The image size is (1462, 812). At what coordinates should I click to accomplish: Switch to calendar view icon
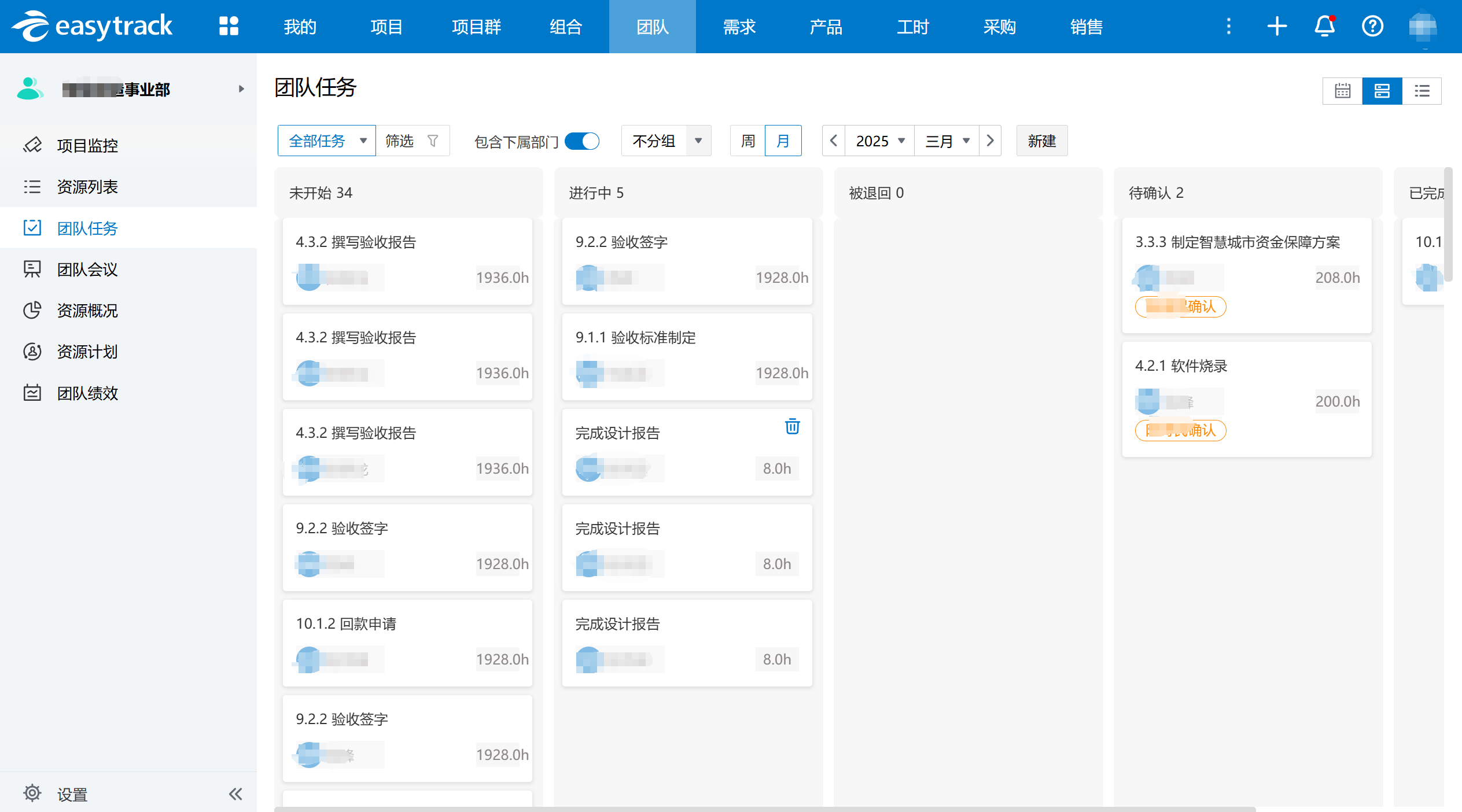point(1342,91)
